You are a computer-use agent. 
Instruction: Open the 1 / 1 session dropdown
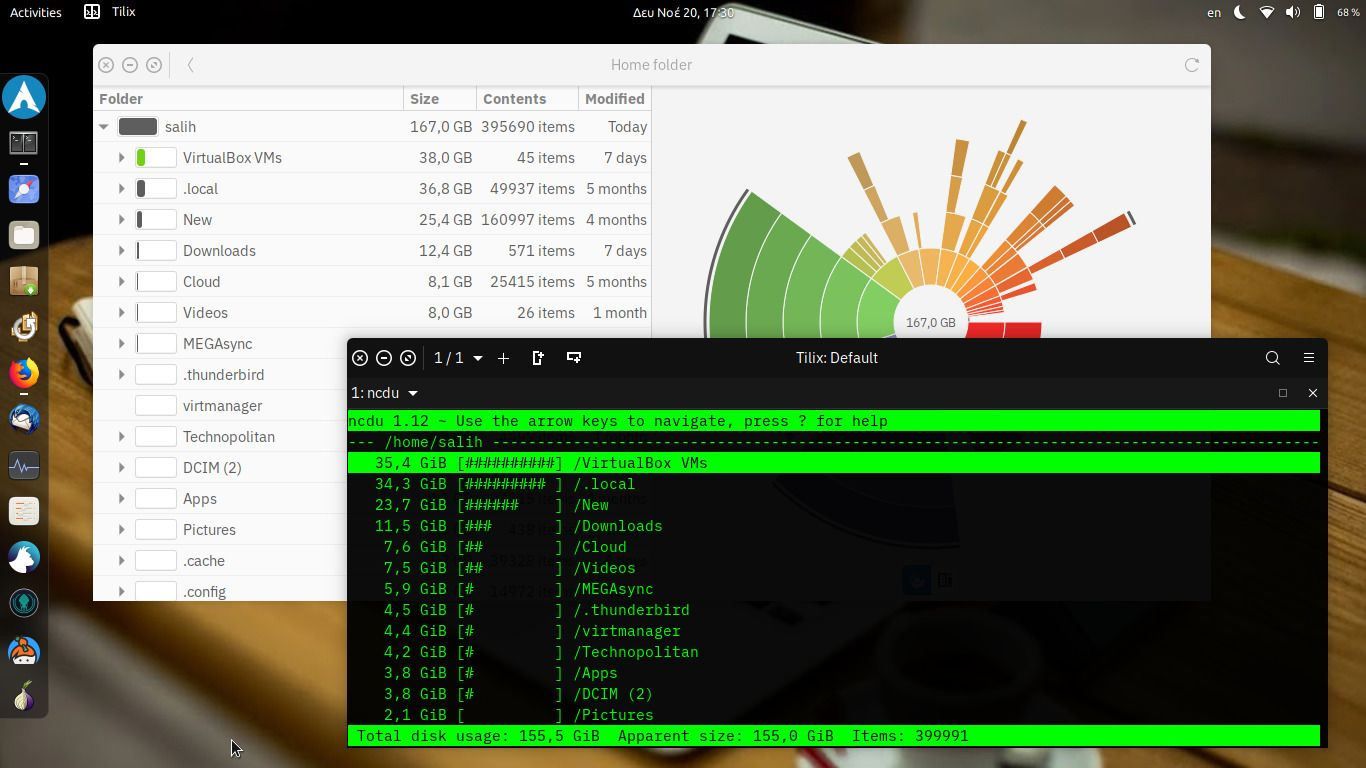pyautogui.click(x=458, y=358)
